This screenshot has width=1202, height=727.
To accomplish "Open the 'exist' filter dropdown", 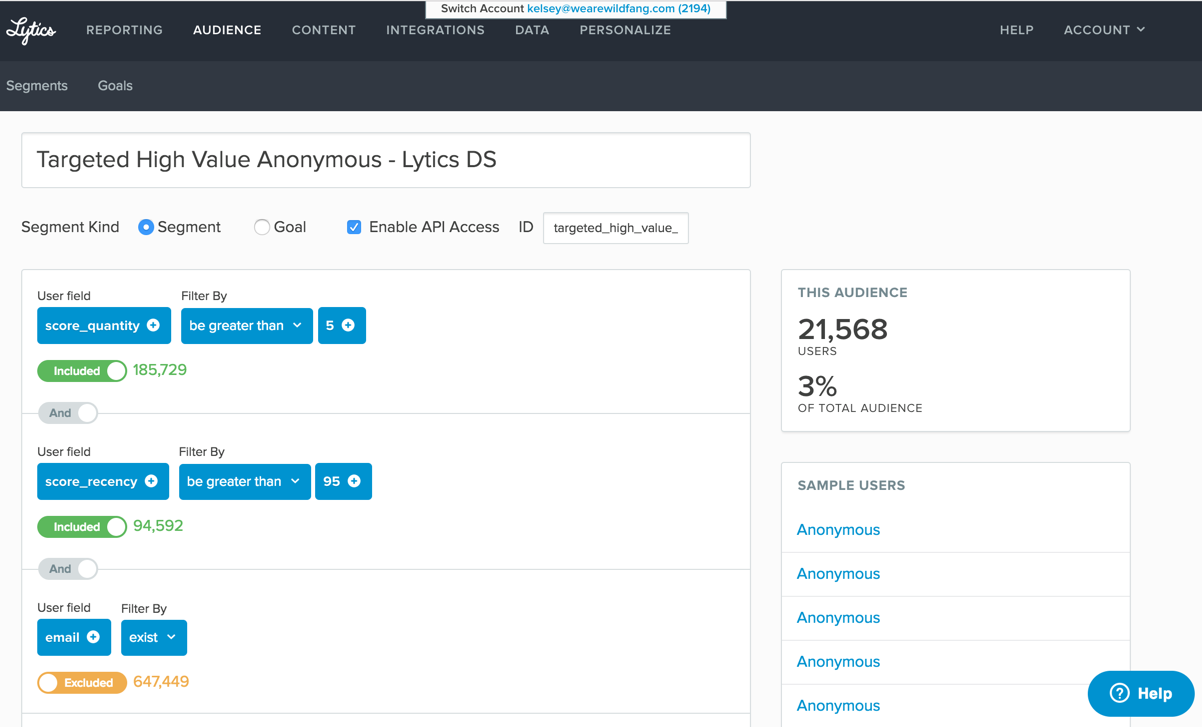I will click(153, 637).
